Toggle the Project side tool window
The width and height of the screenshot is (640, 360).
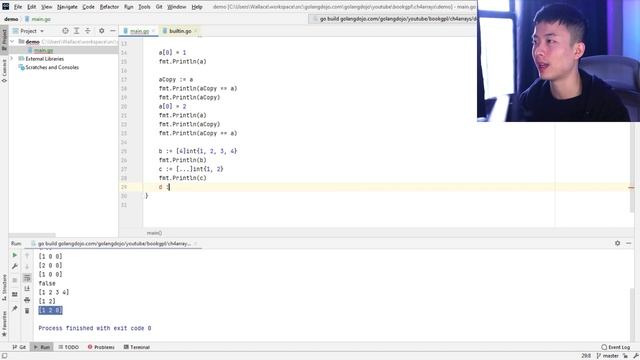(4, 39)
